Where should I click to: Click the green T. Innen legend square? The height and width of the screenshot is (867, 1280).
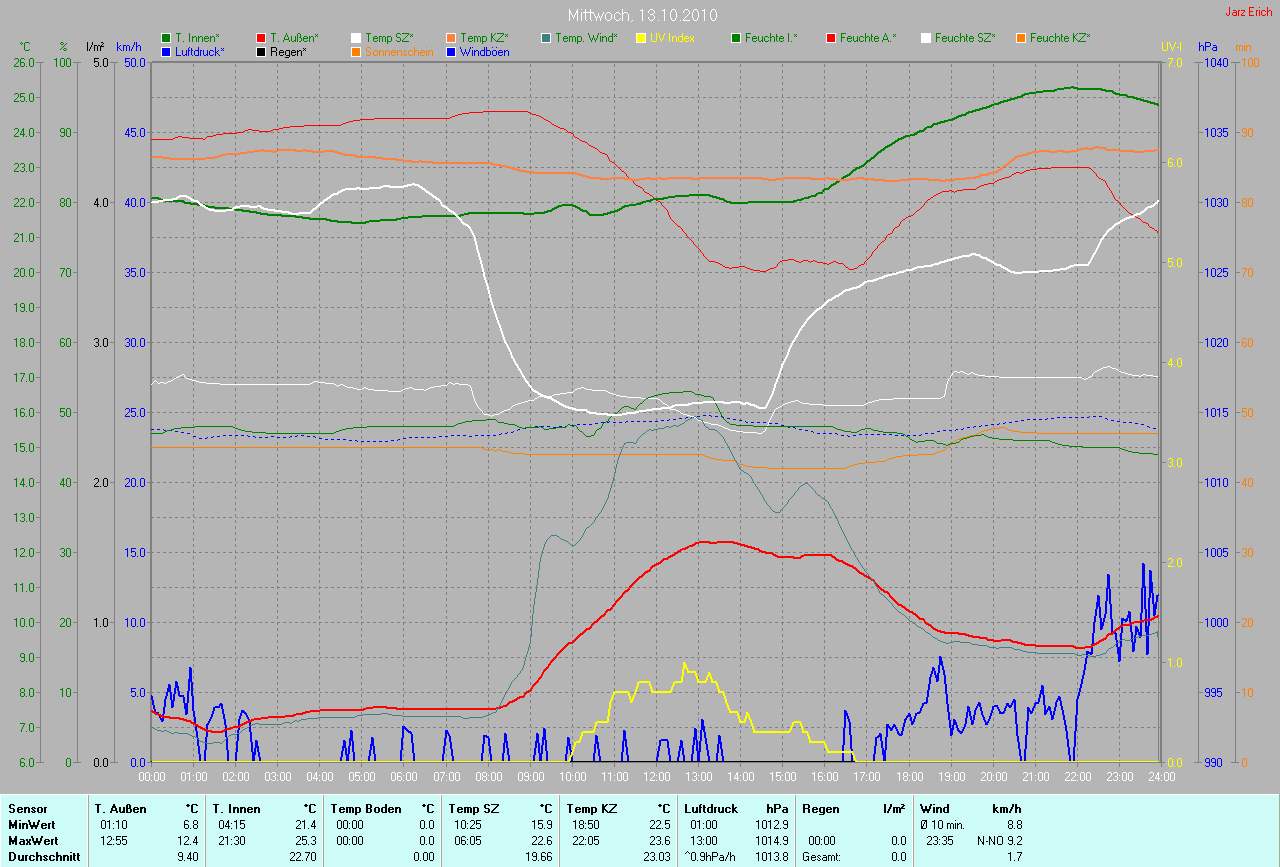pyautogui.click(x=166, y=38)
